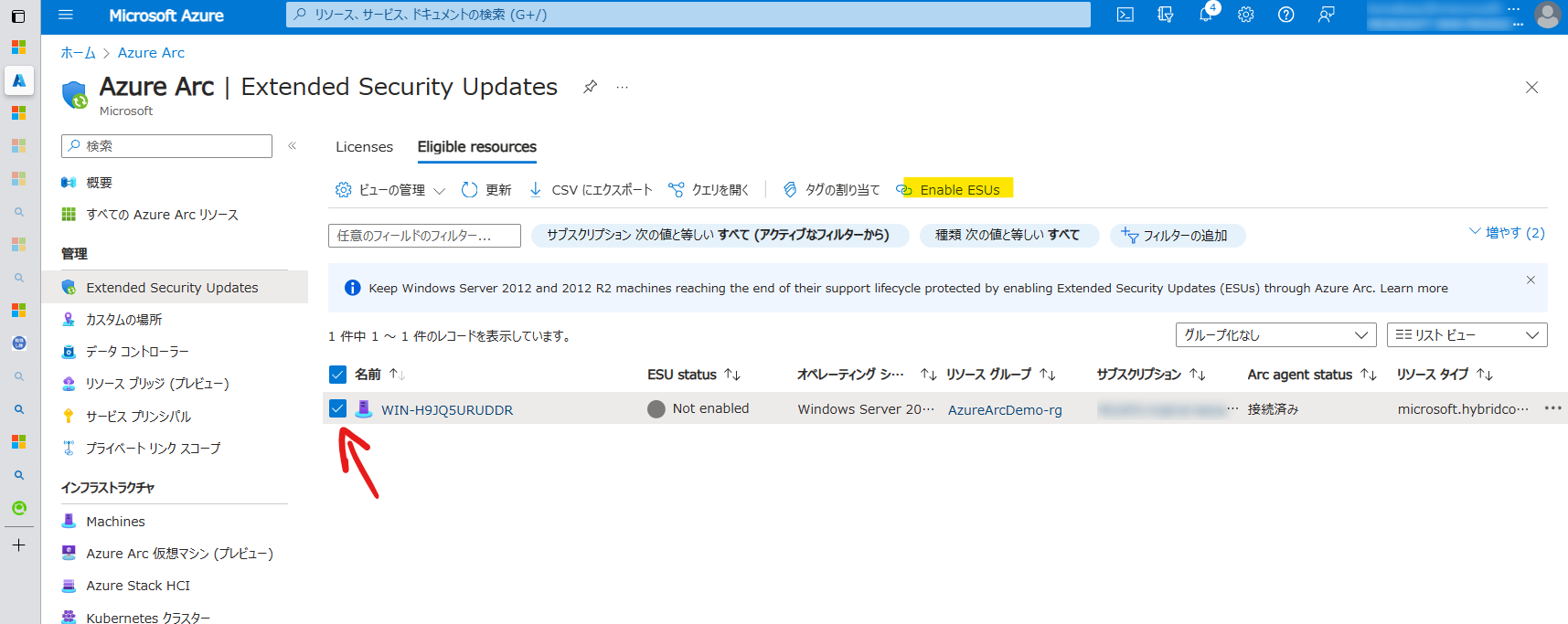This screenshot has height=624, width=1568.
Task: Open the notifications bell
Action: (x=1206, y=15)
